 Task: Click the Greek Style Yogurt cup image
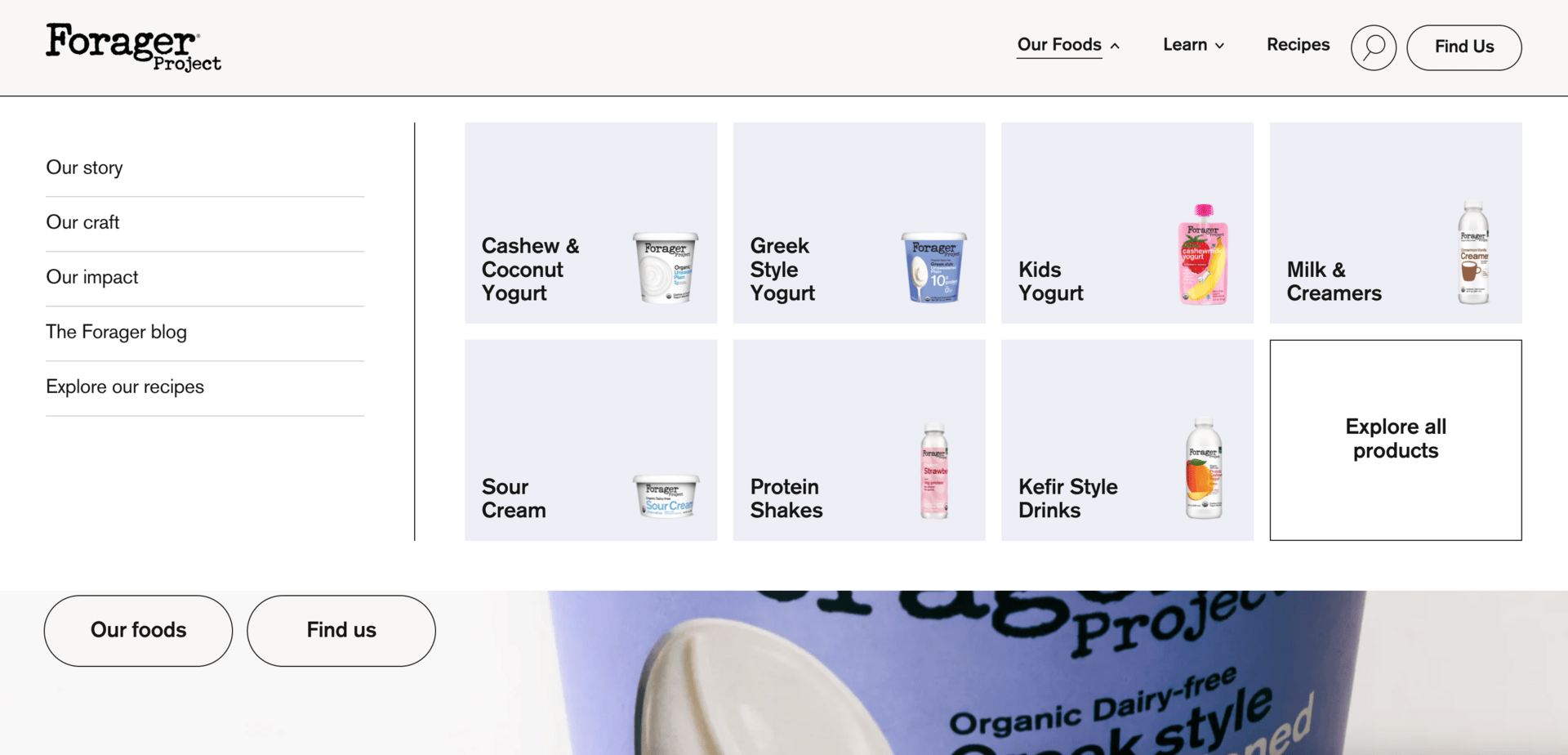point(934,267)
